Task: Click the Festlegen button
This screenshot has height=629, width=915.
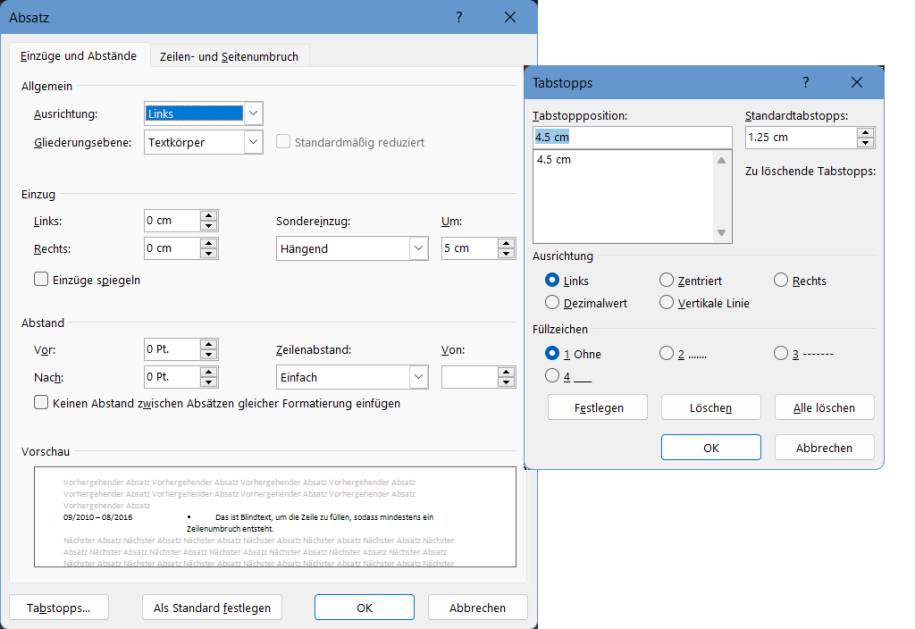Action: [x=598, y=408]
